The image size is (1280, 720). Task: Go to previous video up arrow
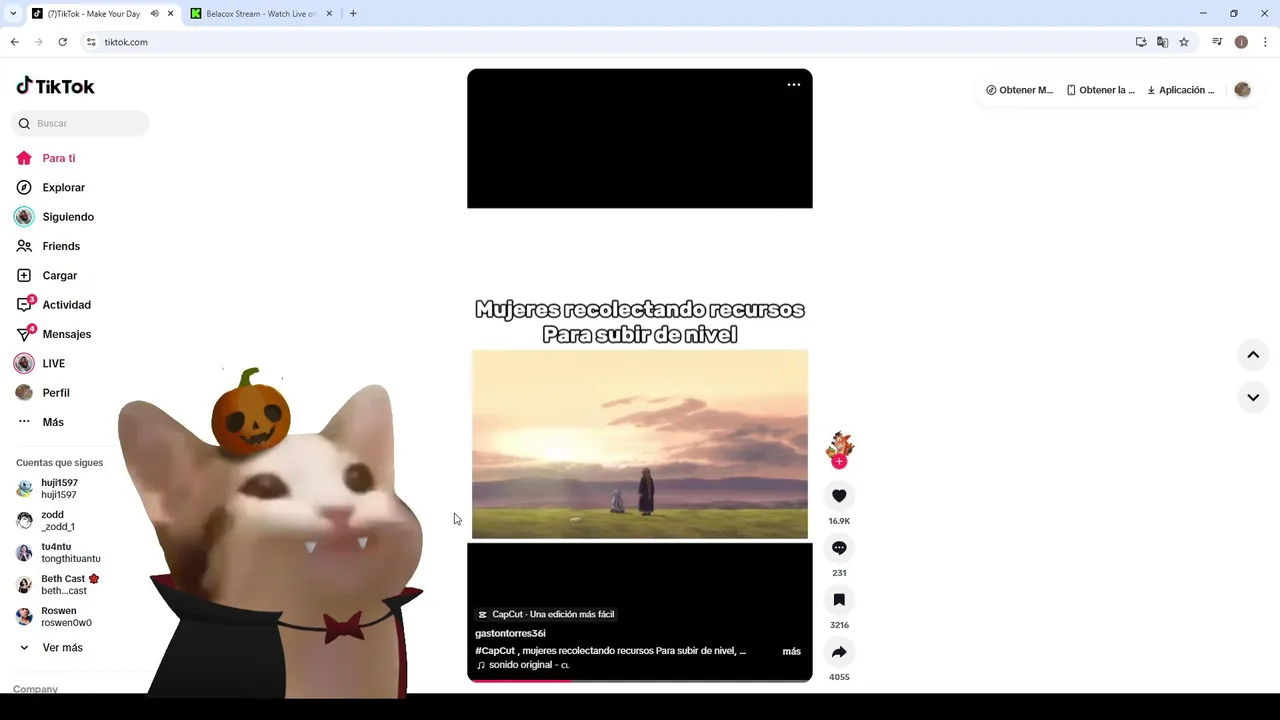point(1253,355)
